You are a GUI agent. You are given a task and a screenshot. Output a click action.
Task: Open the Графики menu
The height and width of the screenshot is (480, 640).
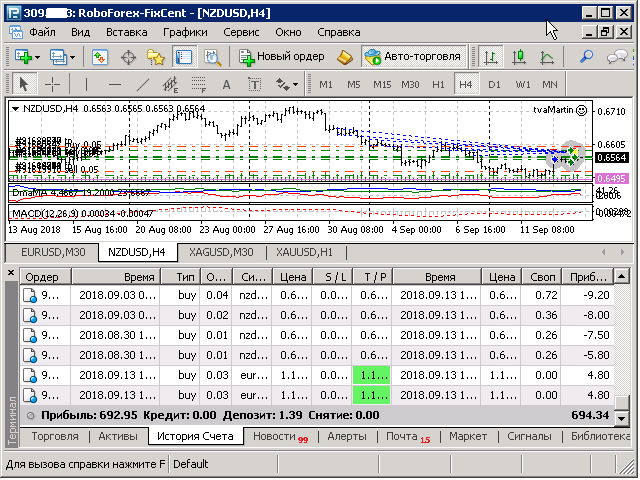point(185,32)
